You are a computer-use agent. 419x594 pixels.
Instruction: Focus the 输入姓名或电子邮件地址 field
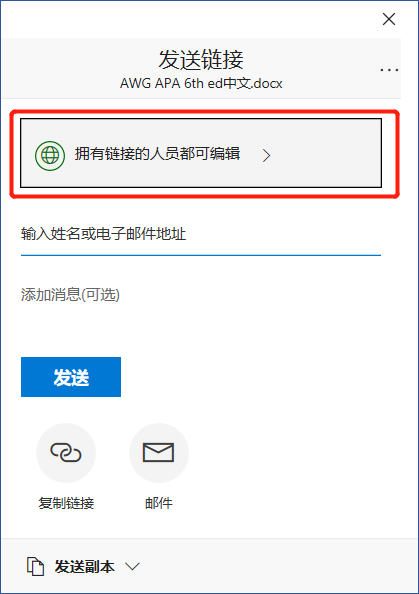click(201, 234)
